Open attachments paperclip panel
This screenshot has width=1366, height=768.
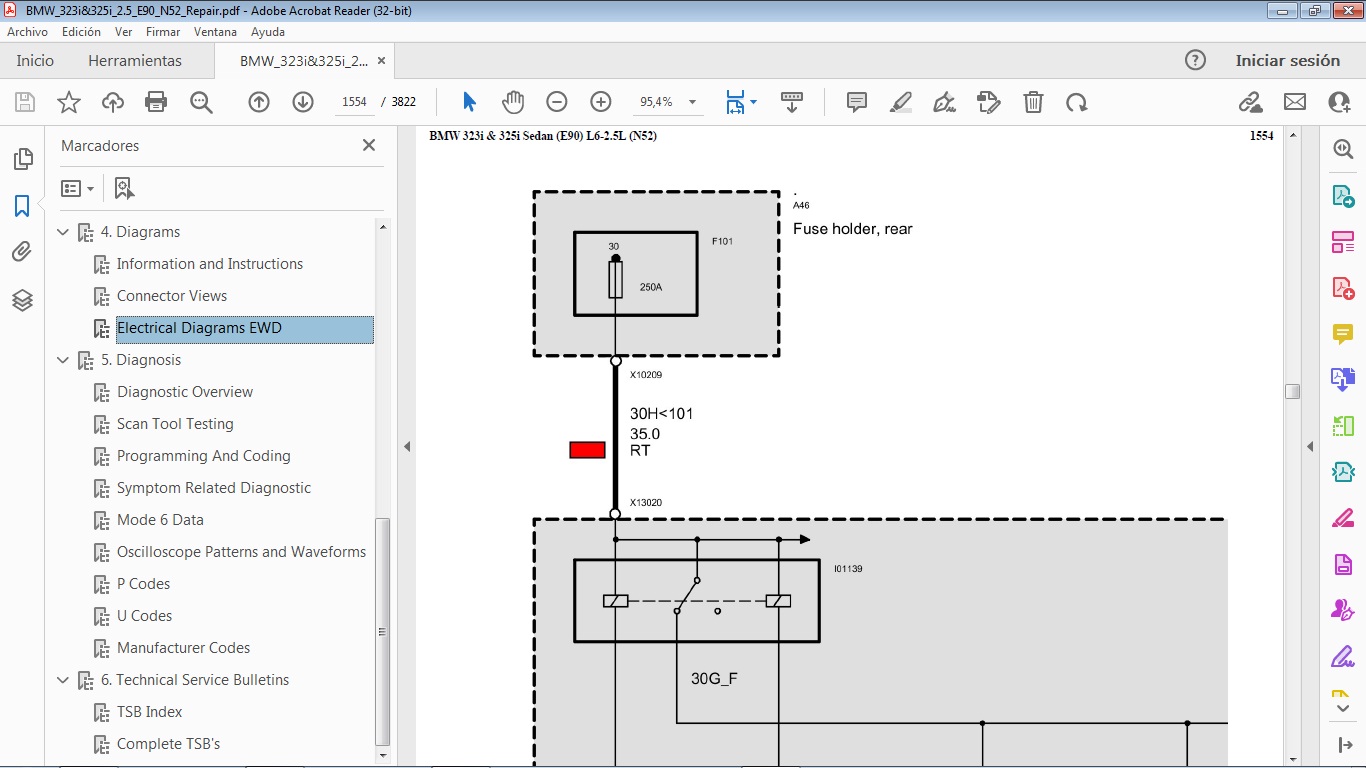pos(22,252)
